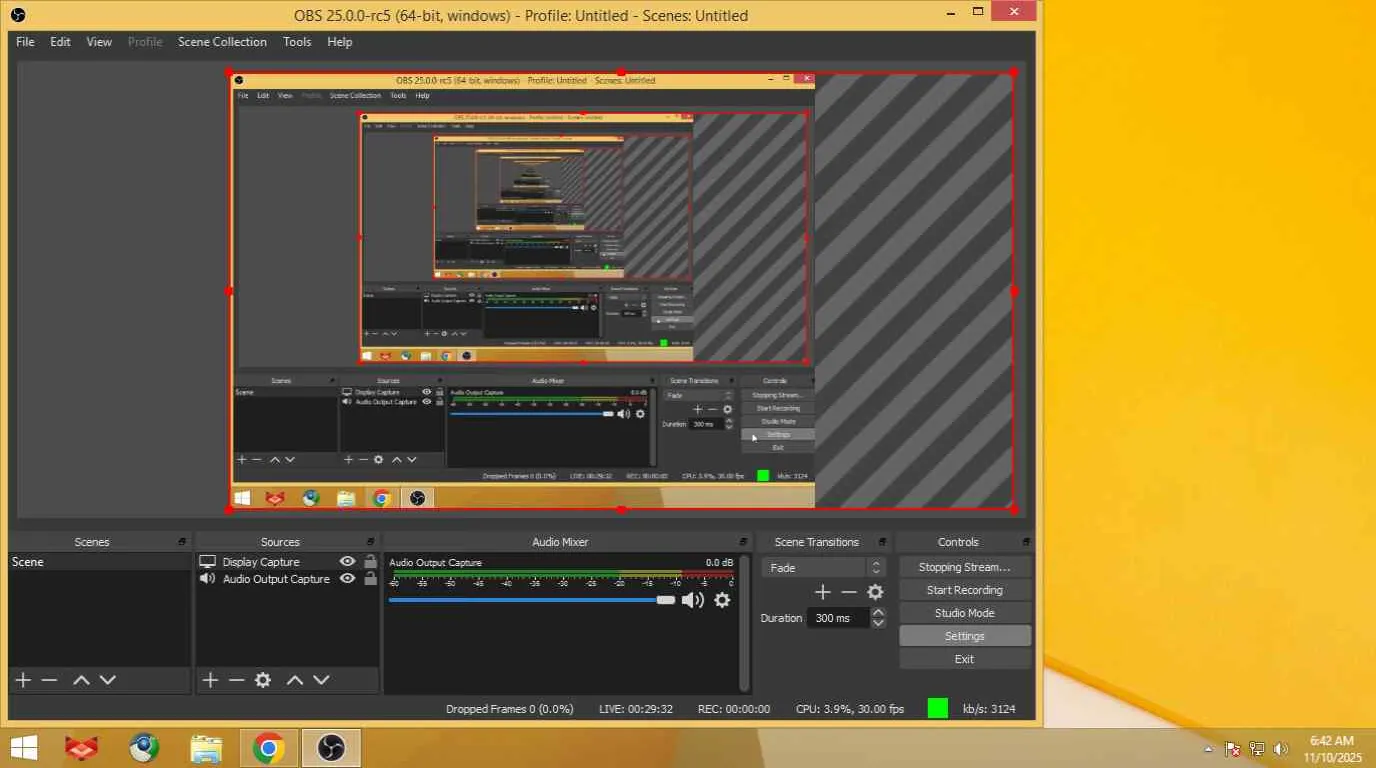
Task: Hide the Audio Output Capture source with its eye
Action: (347, 579)
